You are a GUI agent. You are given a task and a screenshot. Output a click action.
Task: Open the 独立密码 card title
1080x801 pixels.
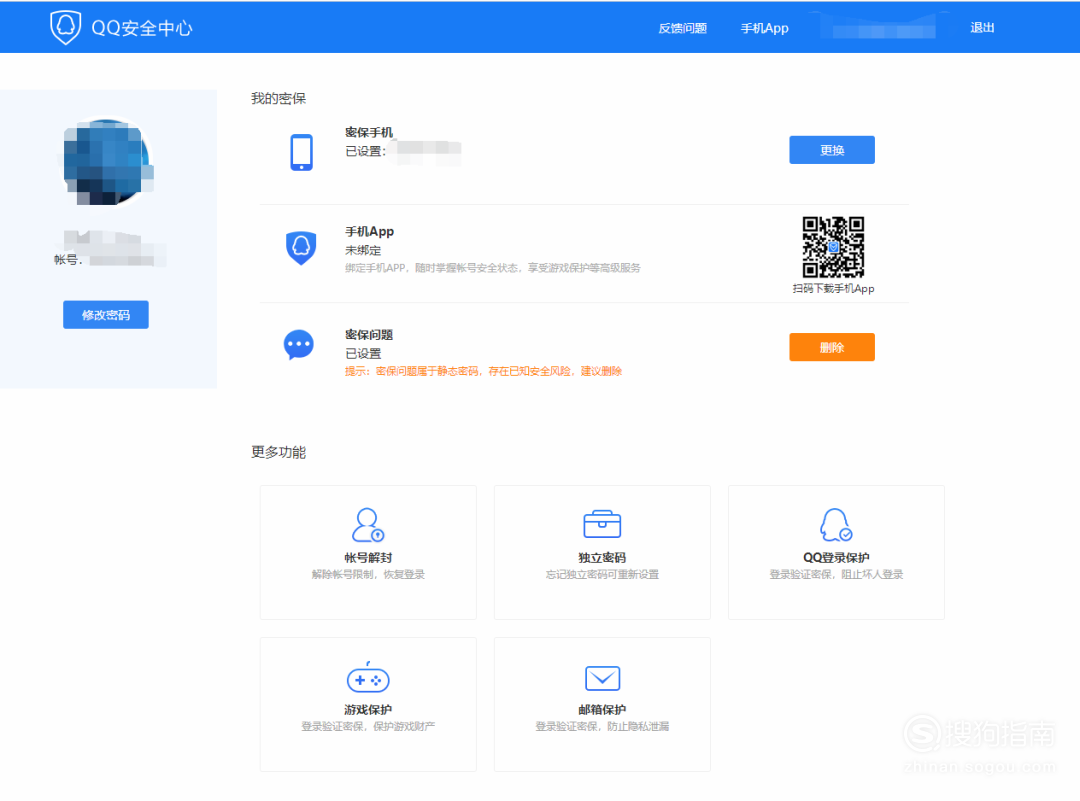coord(602,558)
